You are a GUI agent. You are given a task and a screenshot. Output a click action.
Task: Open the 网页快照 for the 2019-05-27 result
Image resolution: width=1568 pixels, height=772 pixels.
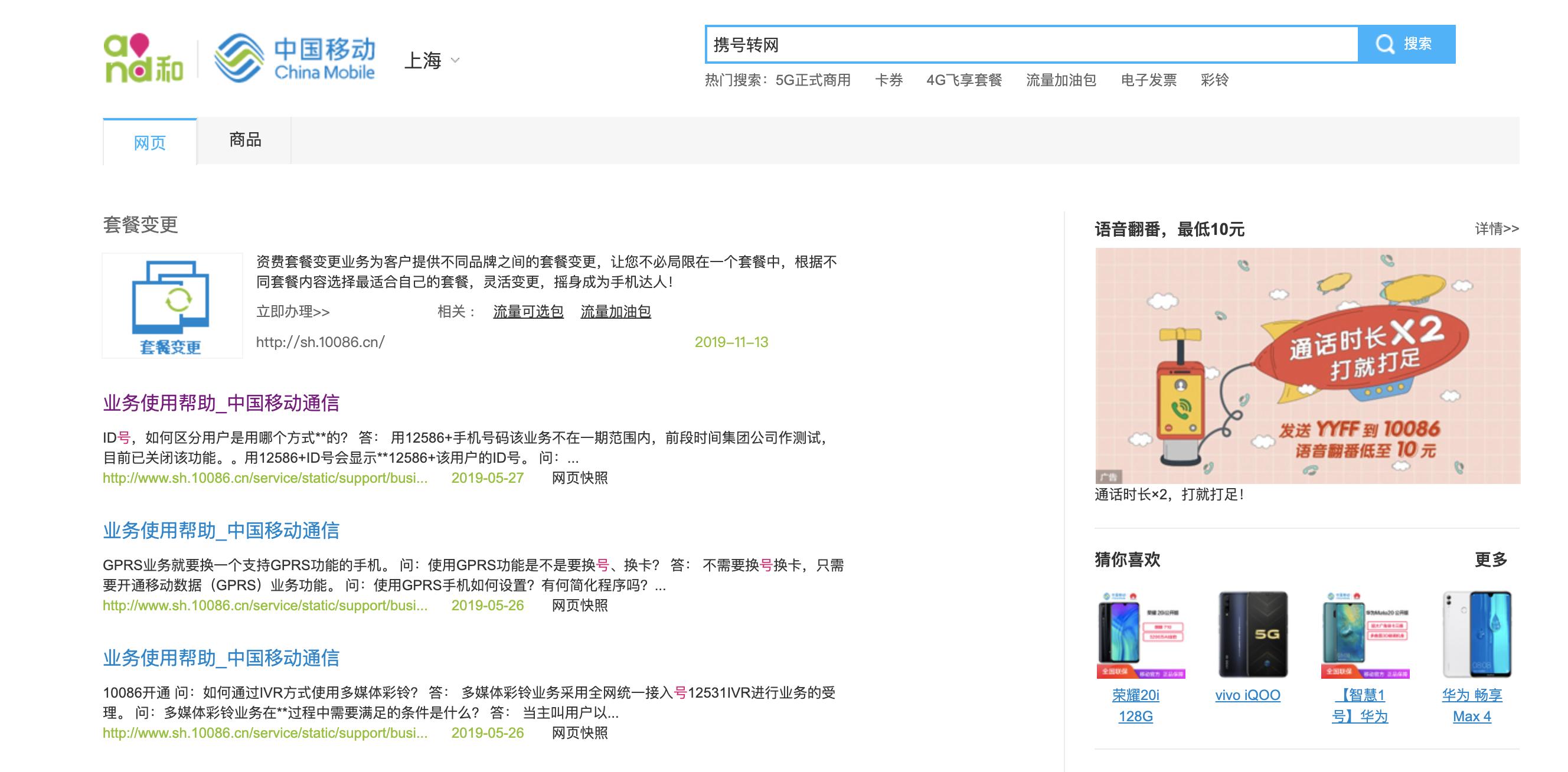(x=580, y=478)
